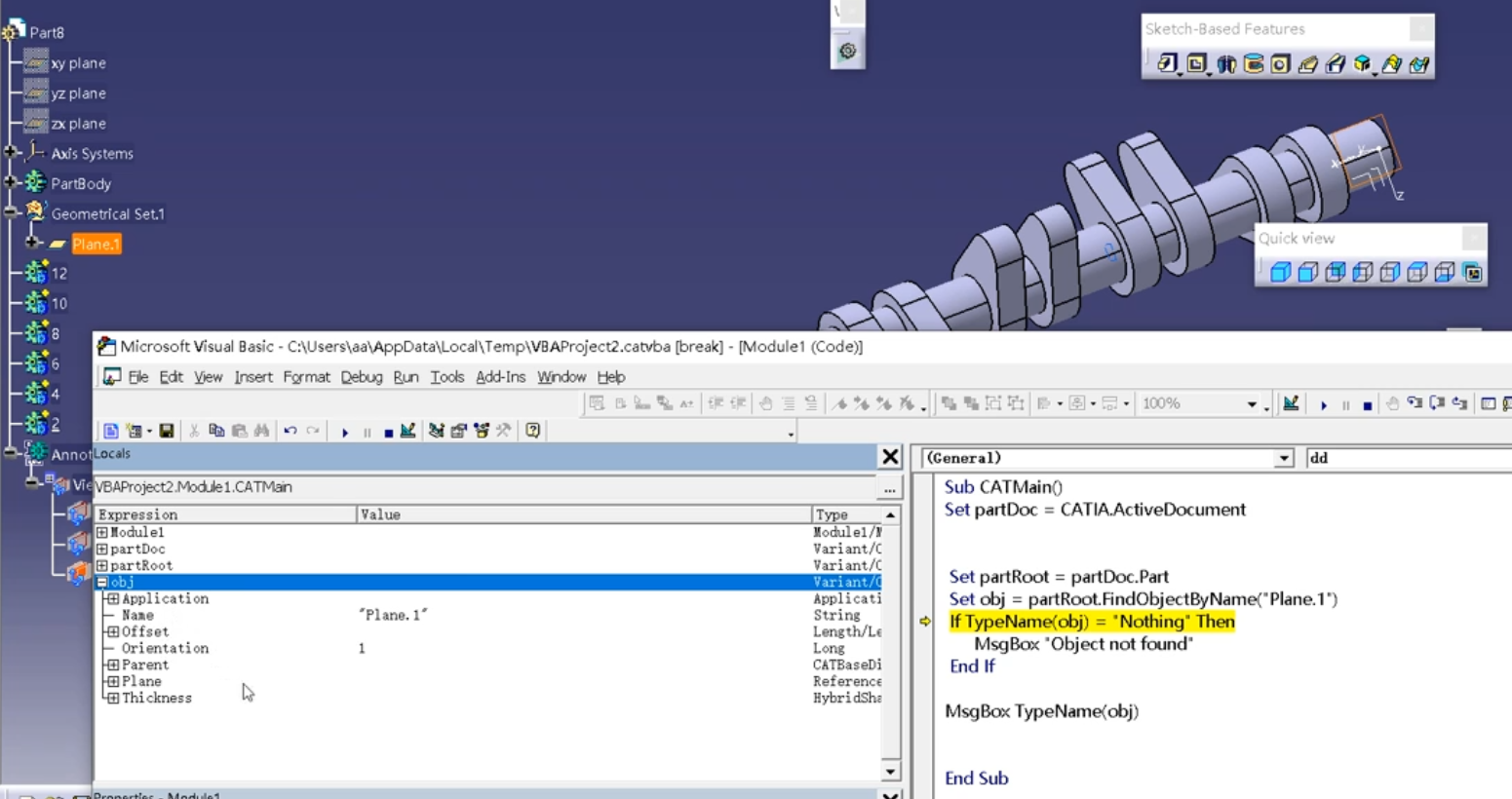Expand the Thickness property under obj

[113, 698]
